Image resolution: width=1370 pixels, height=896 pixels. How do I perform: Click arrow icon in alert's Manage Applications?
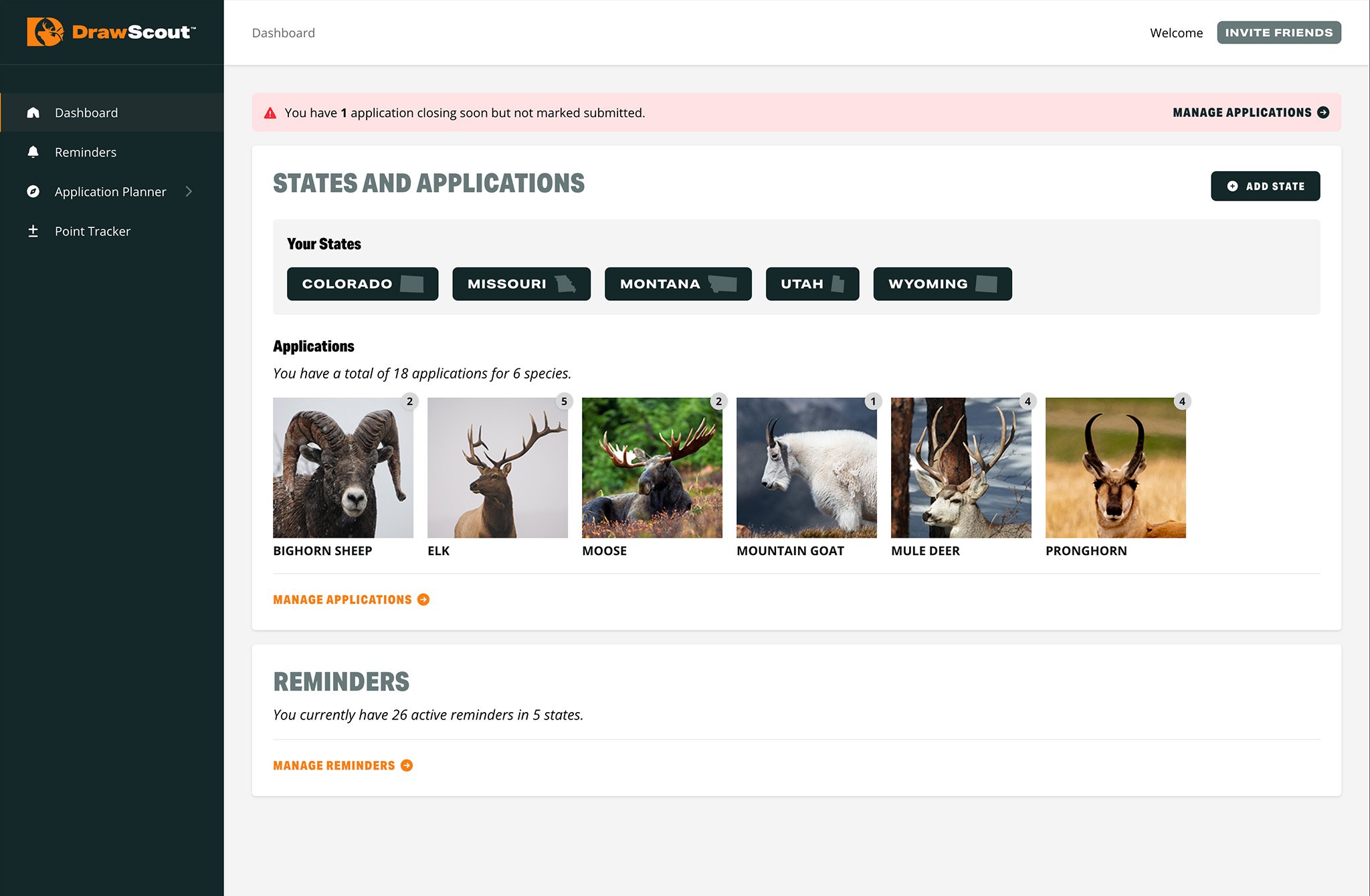[1323, 112]
